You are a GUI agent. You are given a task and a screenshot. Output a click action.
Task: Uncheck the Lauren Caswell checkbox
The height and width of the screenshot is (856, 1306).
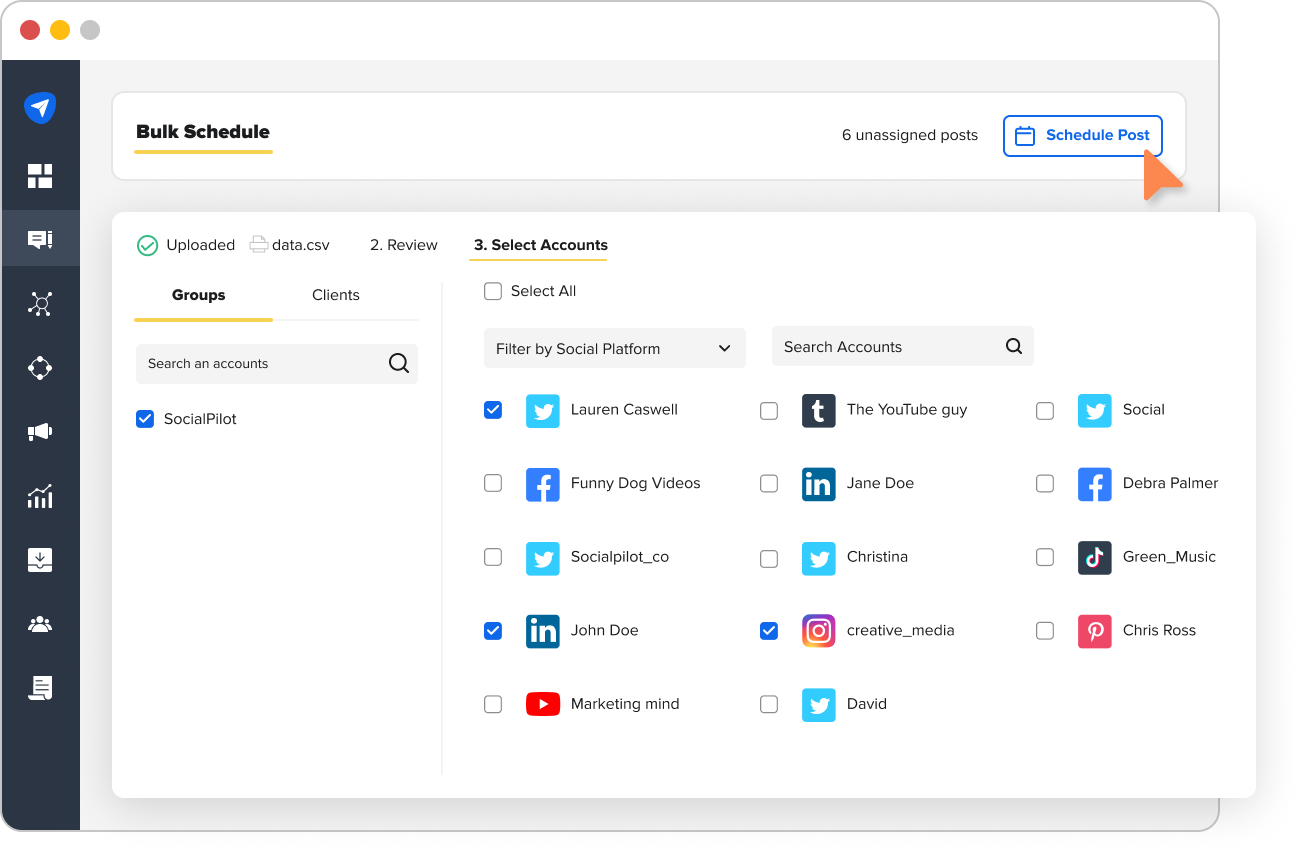493,410
